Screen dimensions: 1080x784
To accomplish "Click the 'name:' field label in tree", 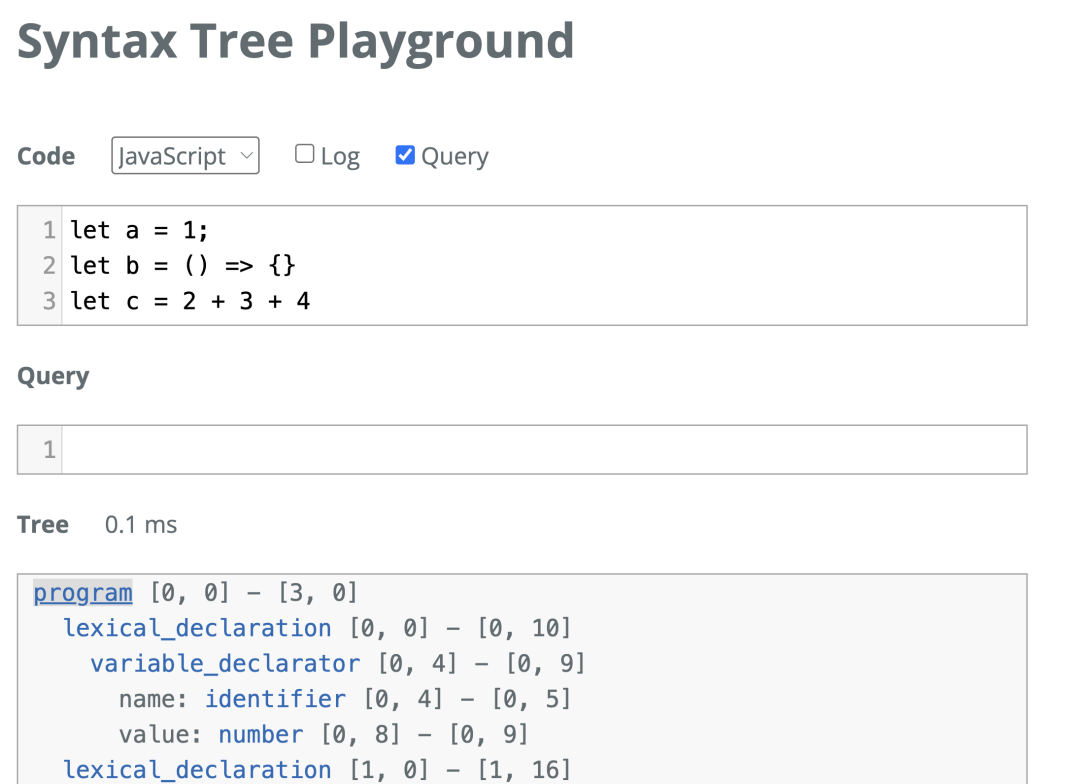I will tap(153, 699).
